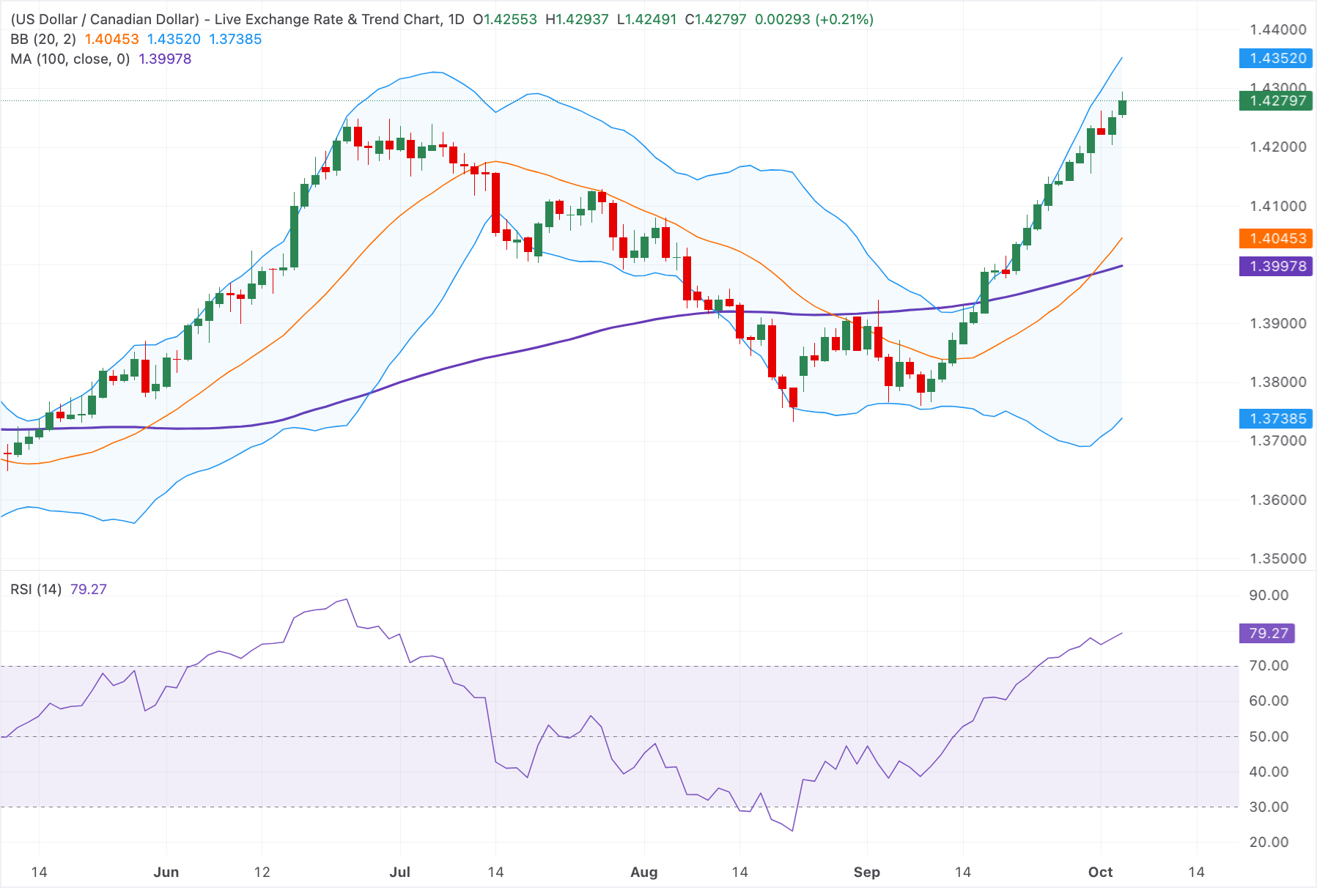Screen dimensions: 1317x896
Task: Click the 20.00 RSI axis label
Action: coord(1269,842)
